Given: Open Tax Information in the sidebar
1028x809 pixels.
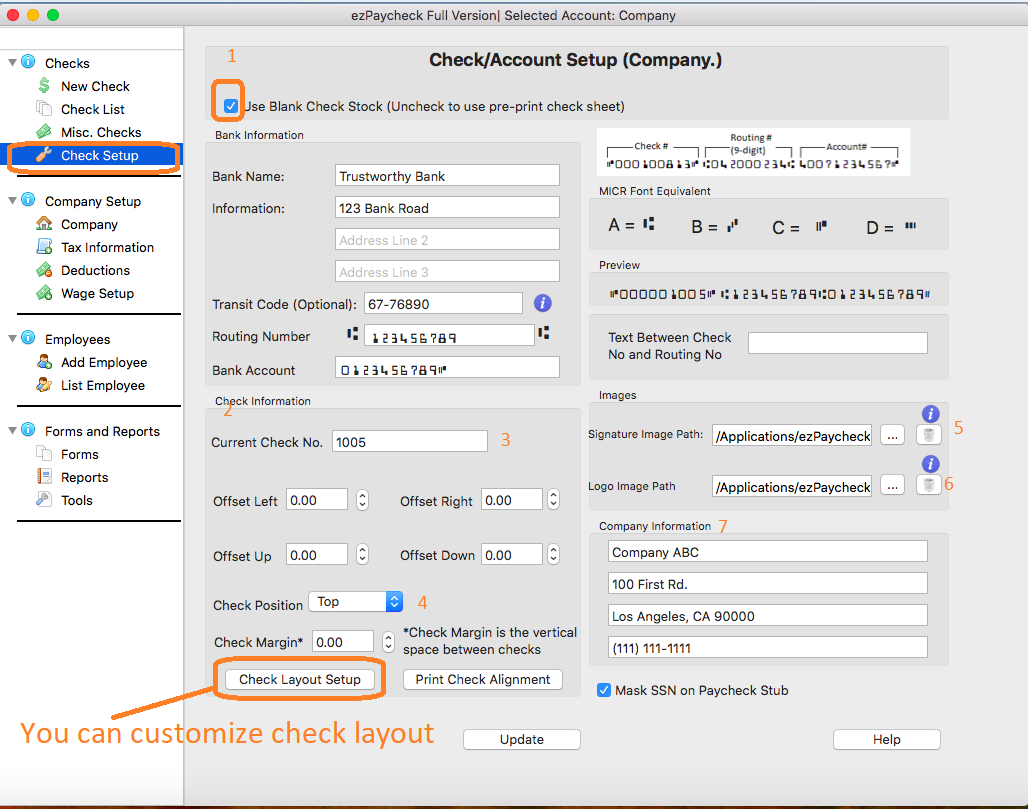Looking at the screenshot, I should (107, 247).
